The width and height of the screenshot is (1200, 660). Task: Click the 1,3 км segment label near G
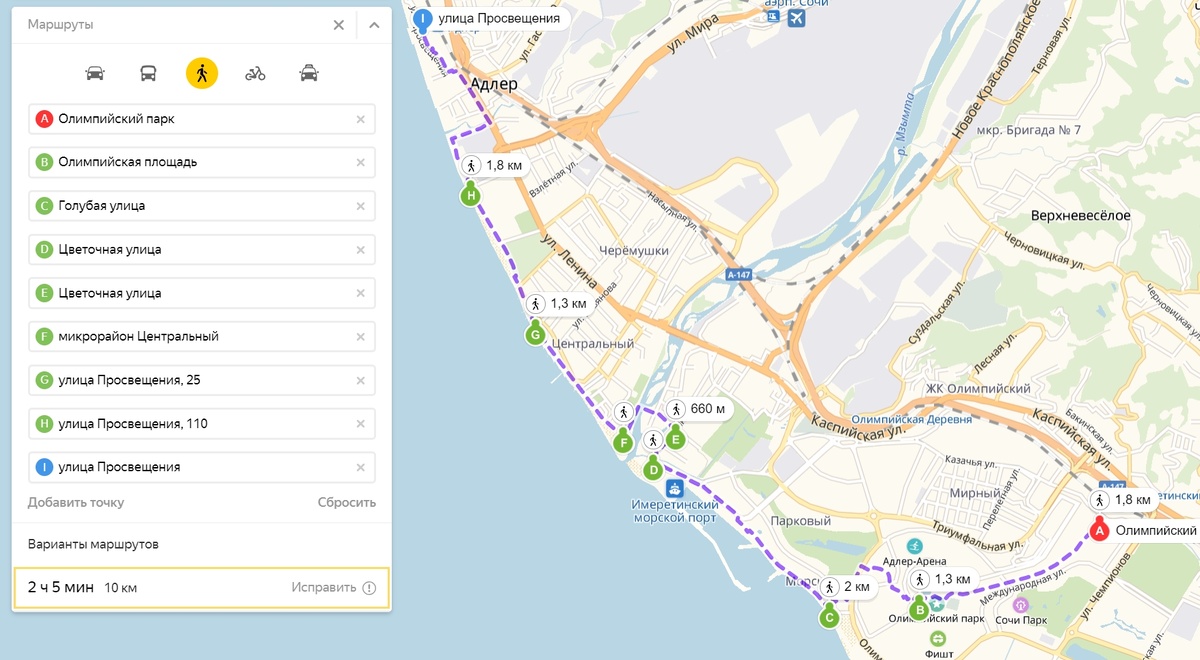pos(558,303)
